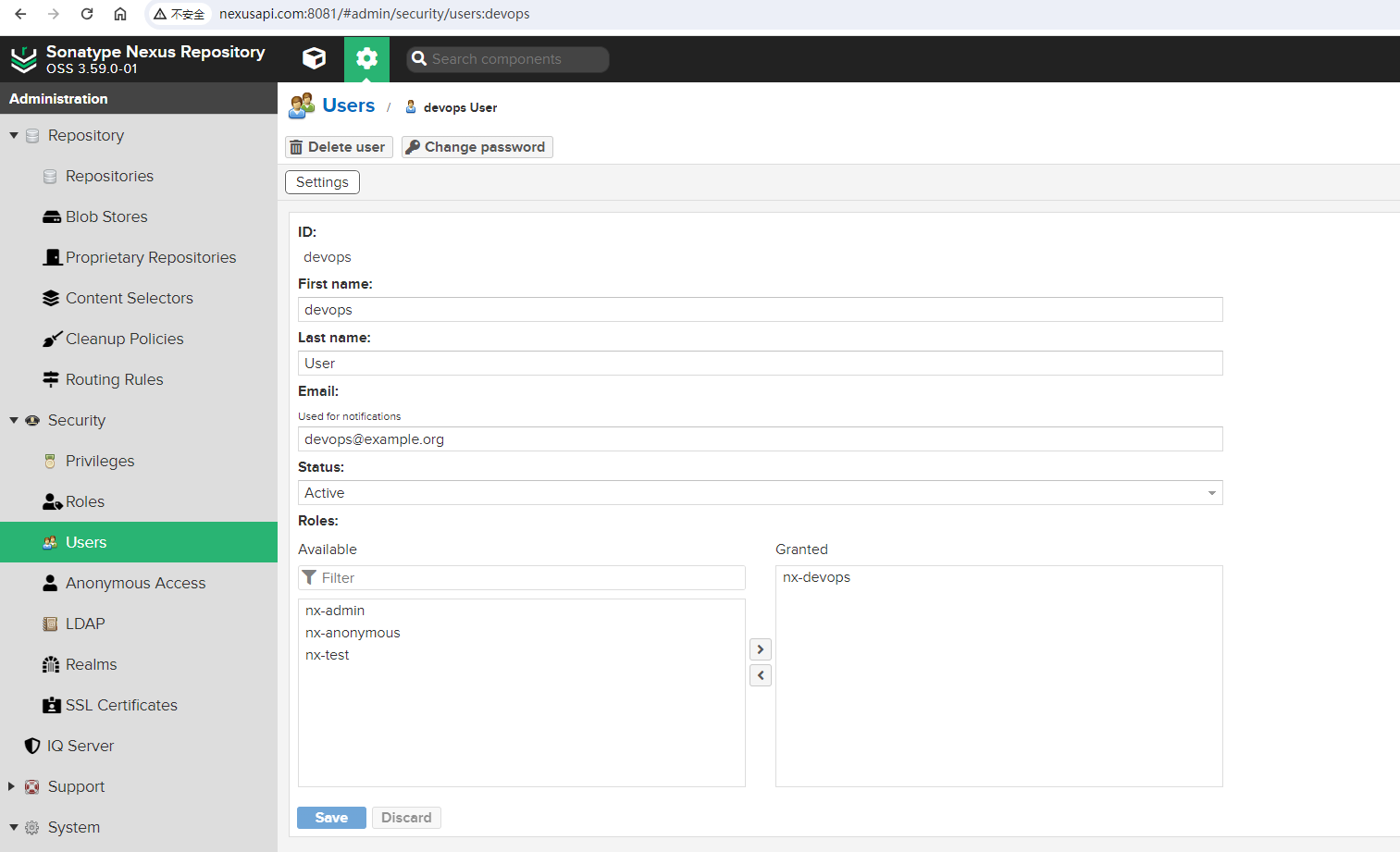Open the Browse cube icon in header
Viewport: 1400px width, 852px height.
315,58
